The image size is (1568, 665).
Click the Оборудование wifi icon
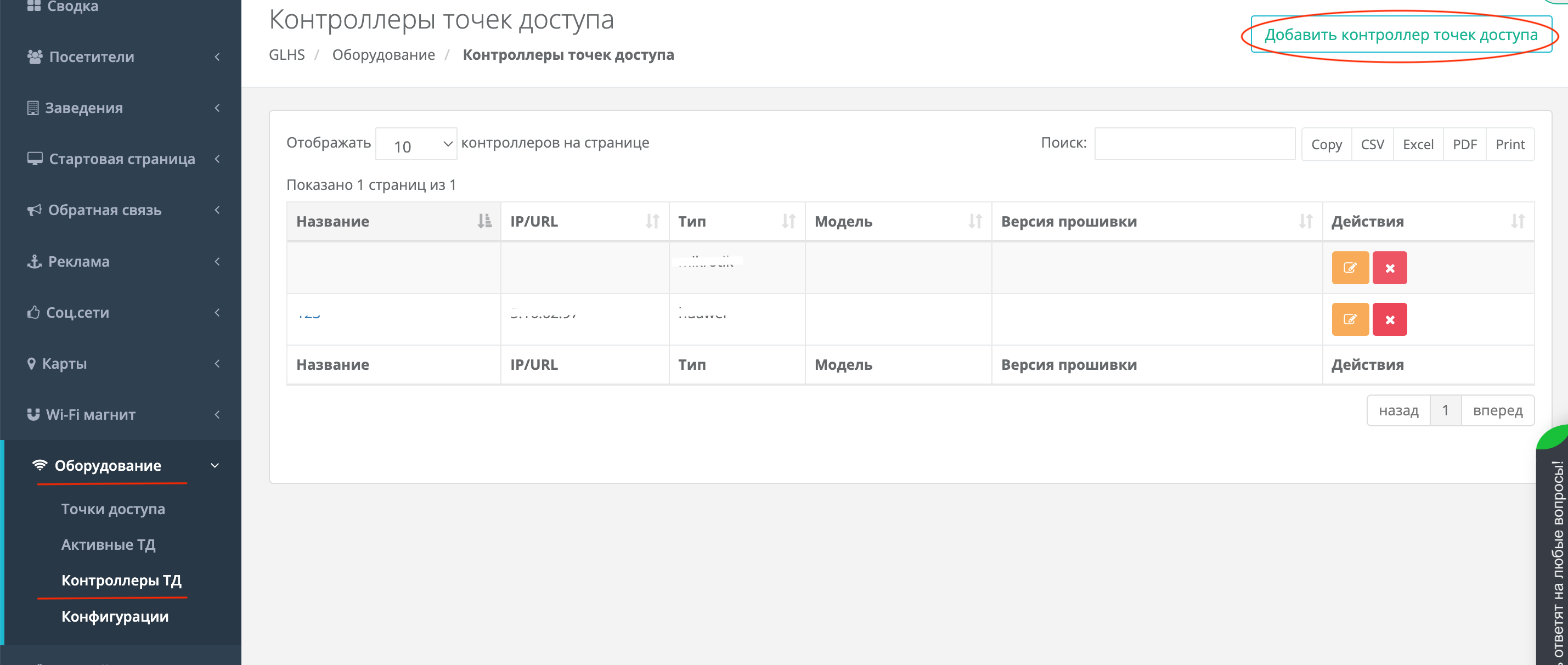(40, 465)
